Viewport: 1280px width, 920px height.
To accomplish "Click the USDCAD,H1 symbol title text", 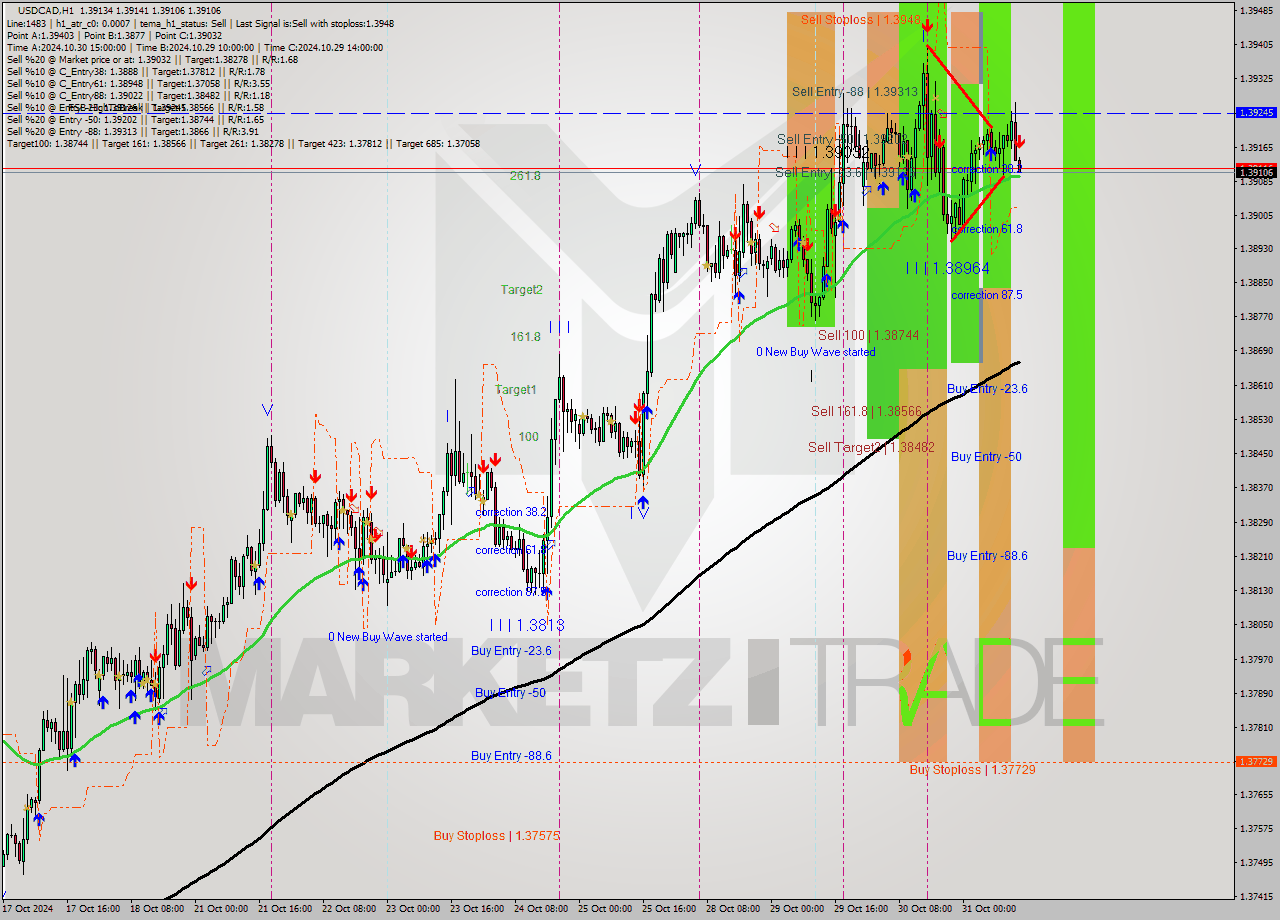I will (x=46, y=10).
